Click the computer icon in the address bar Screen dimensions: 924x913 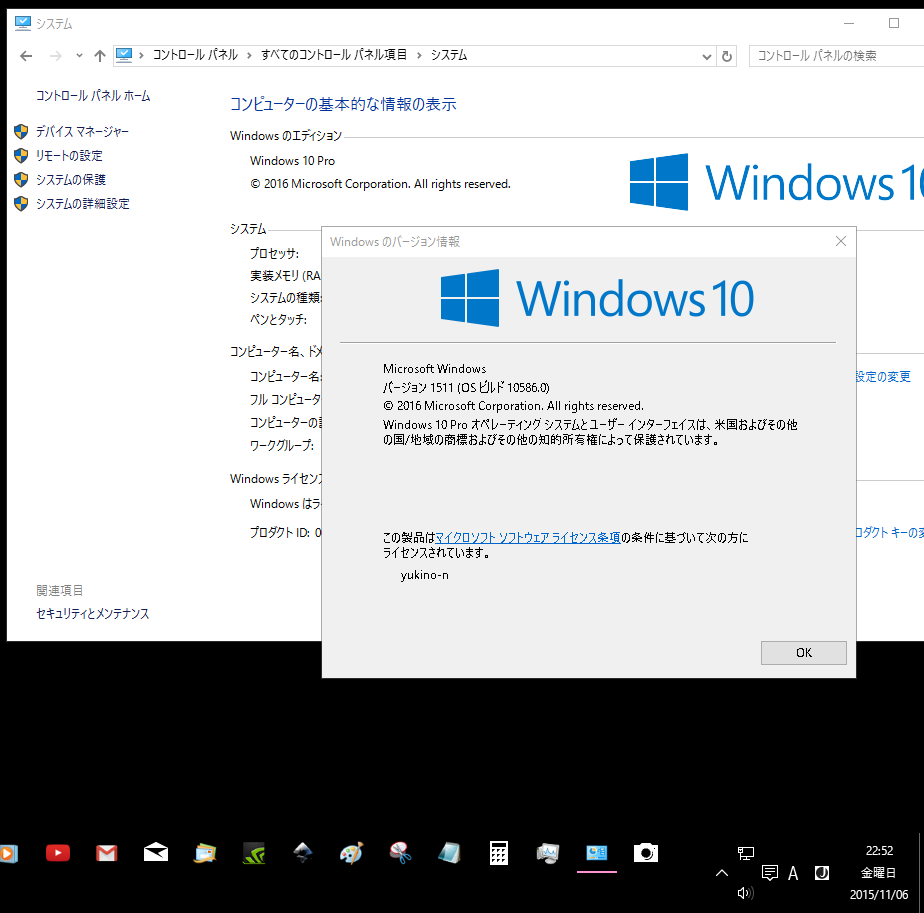(x=124, y=55)
